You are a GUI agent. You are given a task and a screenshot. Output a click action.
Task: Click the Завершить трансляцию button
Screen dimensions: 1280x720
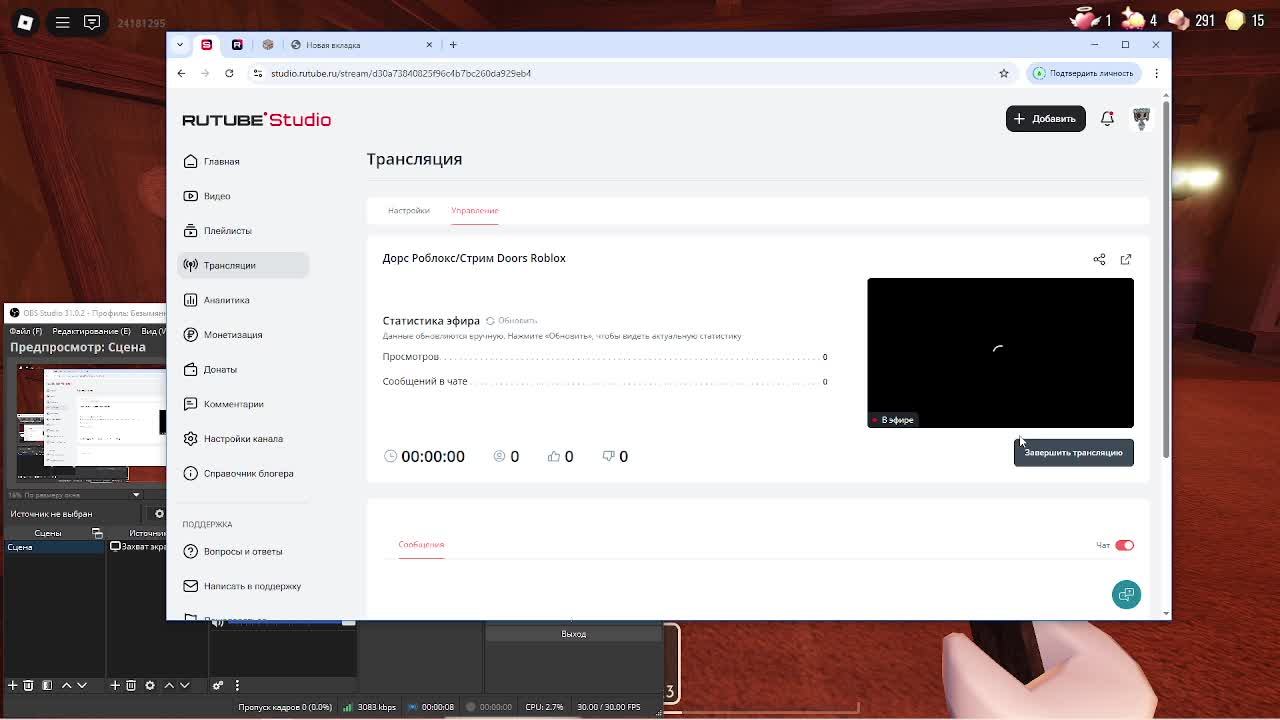[1074, 453]
